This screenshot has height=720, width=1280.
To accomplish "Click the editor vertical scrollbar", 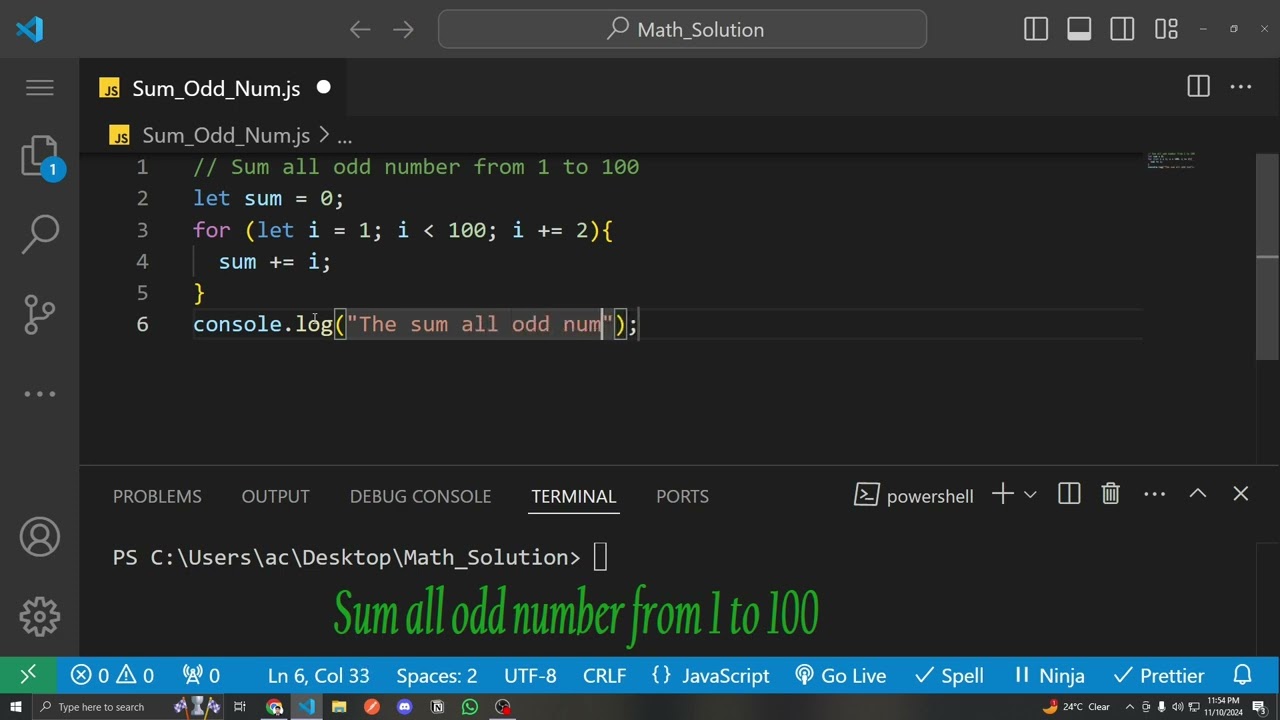I will [x=1267, y=257].
